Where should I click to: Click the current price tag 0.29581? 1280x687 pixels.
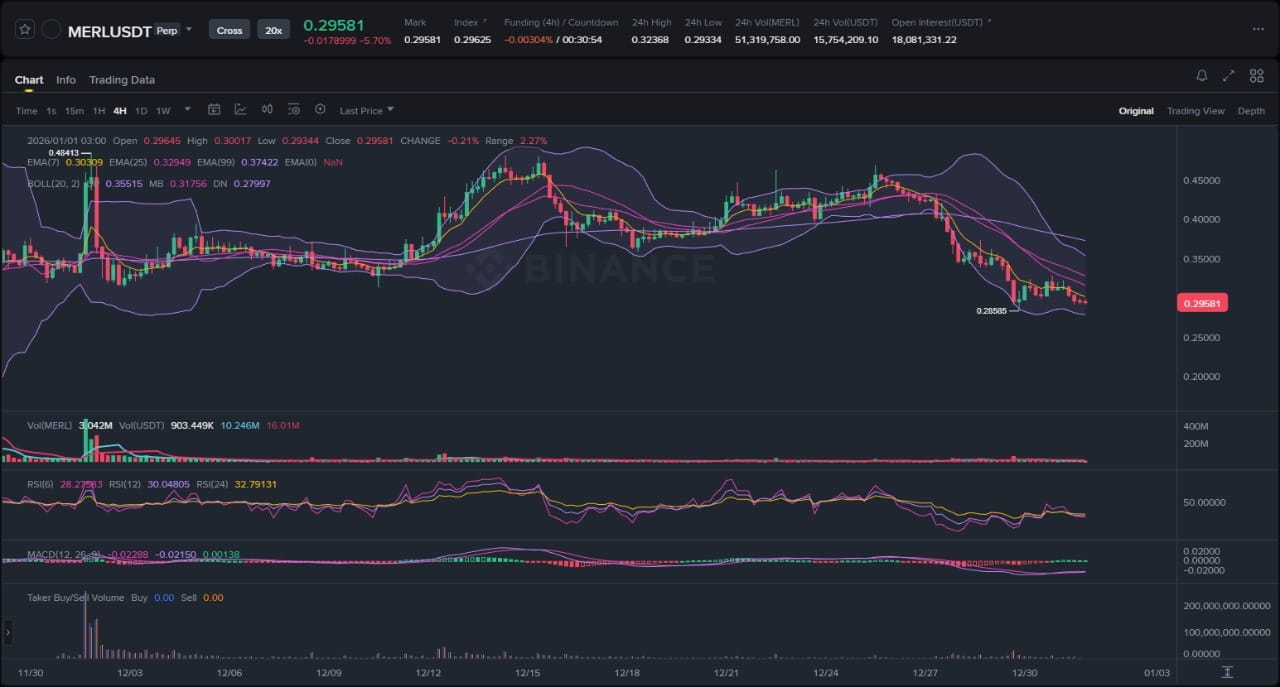tap(1201, 303)
